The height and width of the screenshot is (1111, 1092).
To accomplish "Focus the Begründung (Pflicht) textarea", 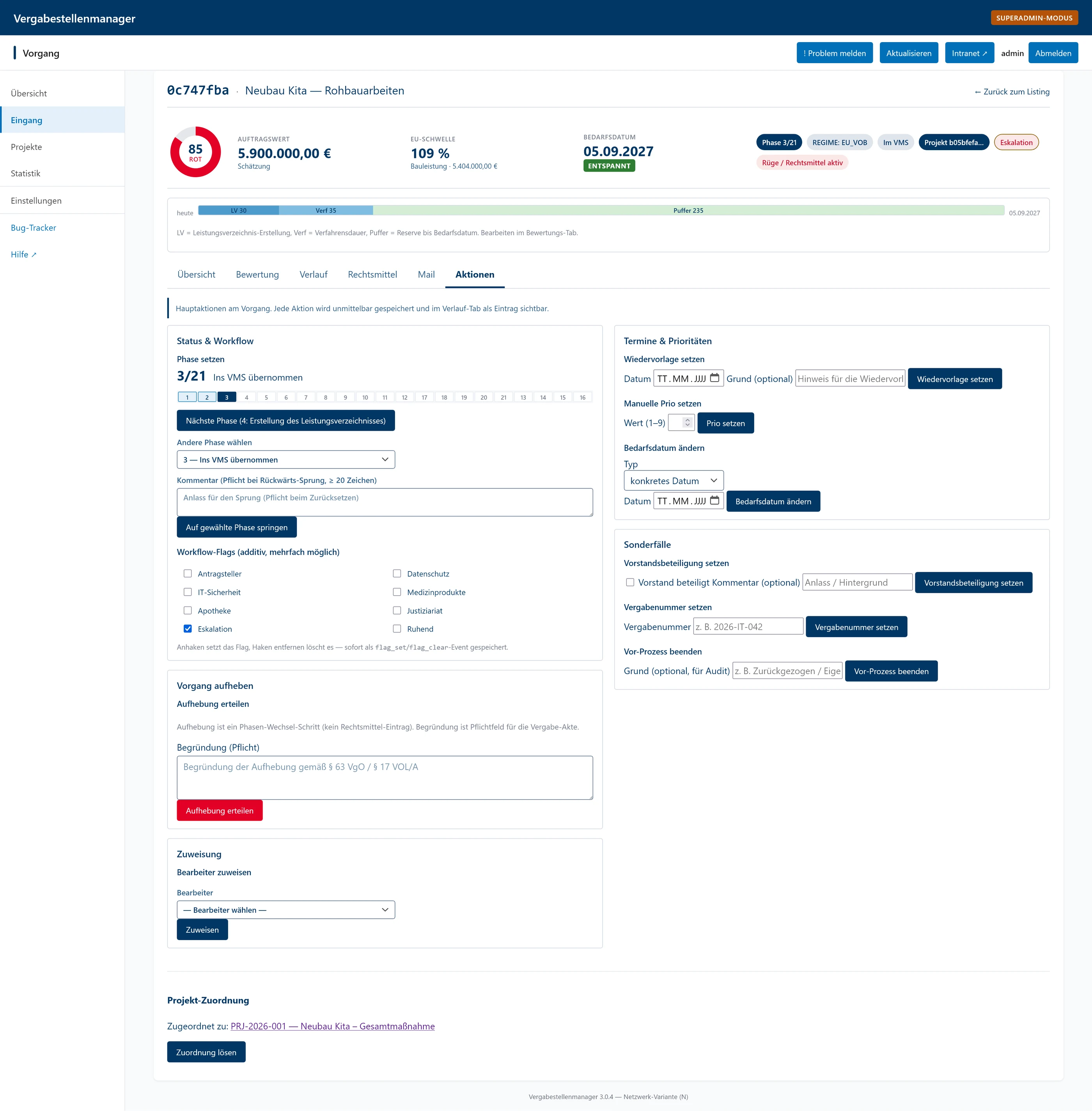I will pos(385,778).
